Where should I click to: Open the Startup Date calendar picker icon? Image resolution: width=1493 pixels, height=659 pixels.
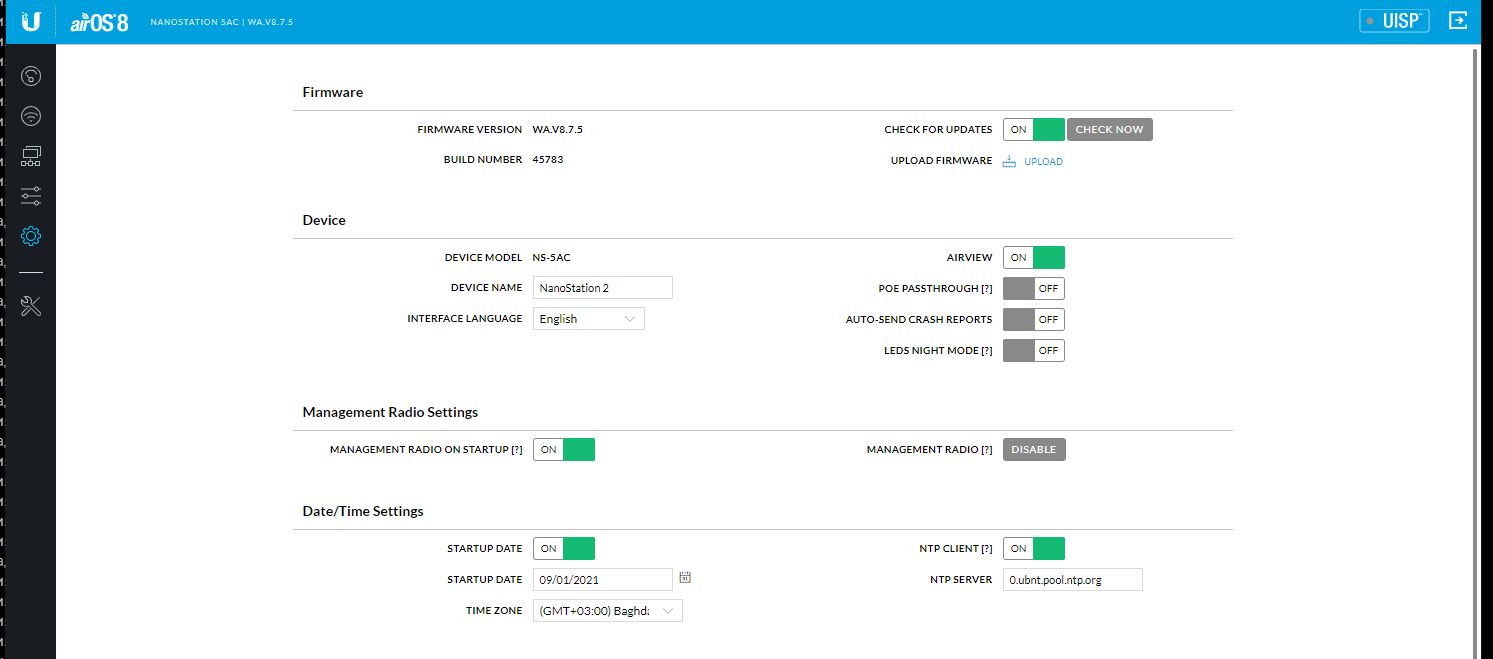point(685,578)
